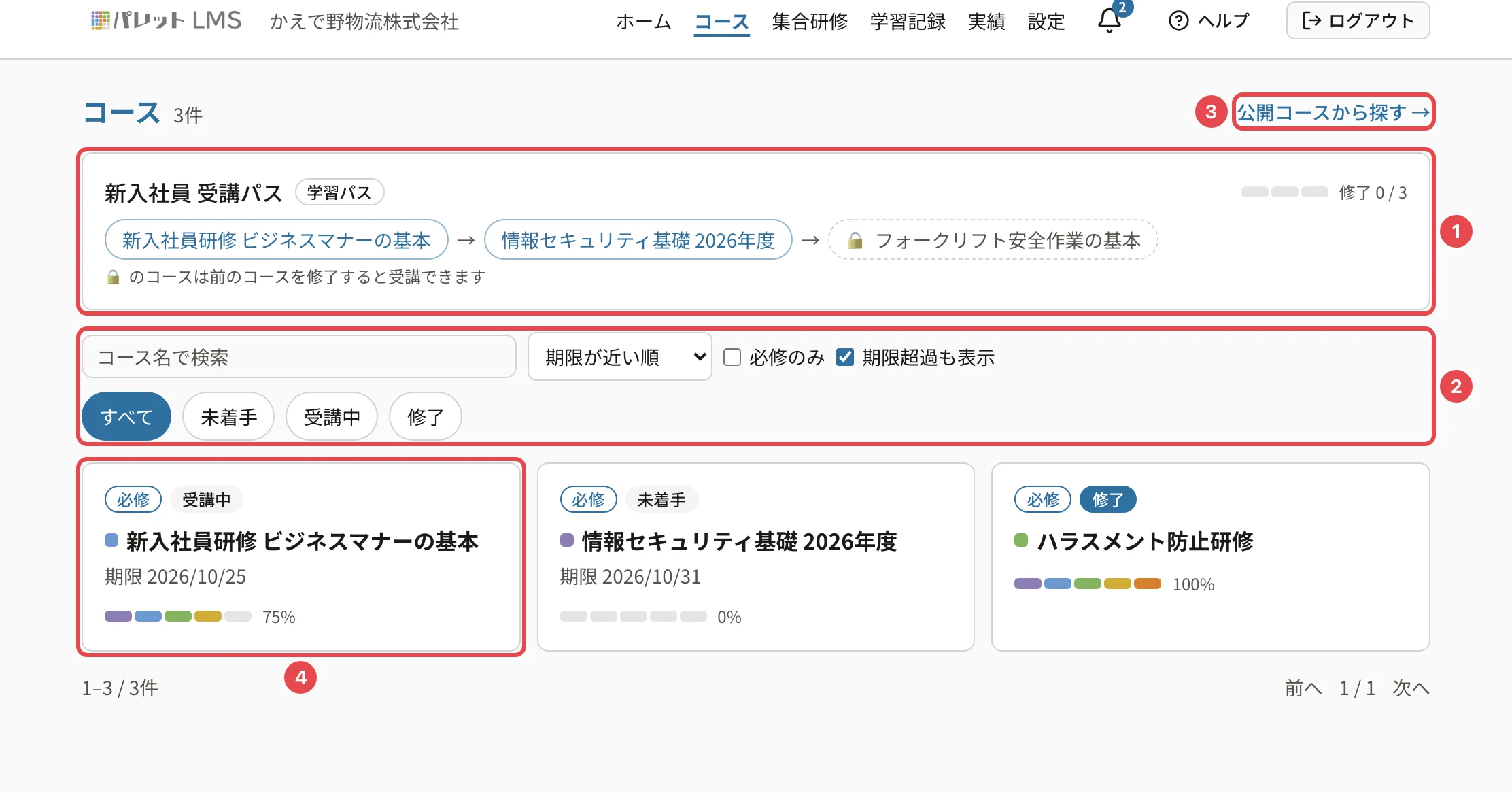Click the ログアウト button
This screenshot has width=1512, height=793.
[1358, 21]
